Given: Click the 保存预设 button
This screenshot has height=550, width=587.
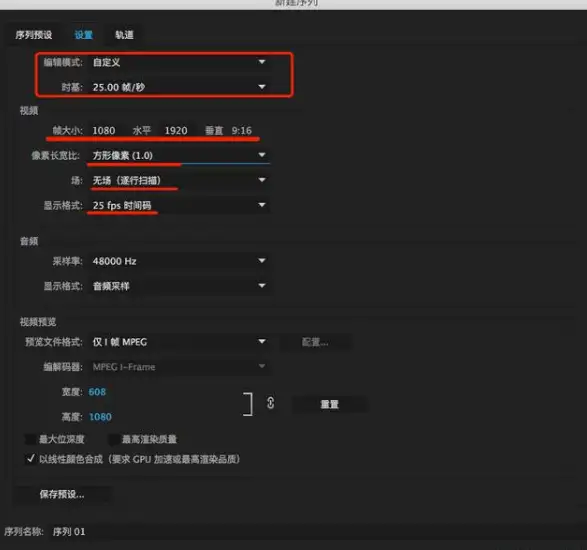Looking at the screenshot, I should [x=62, y=494].
